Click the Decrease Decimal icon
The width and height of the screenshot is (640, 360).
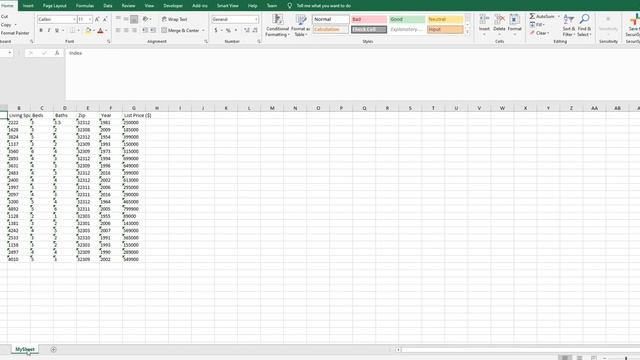pyautogui.click(x=255, y=31)
